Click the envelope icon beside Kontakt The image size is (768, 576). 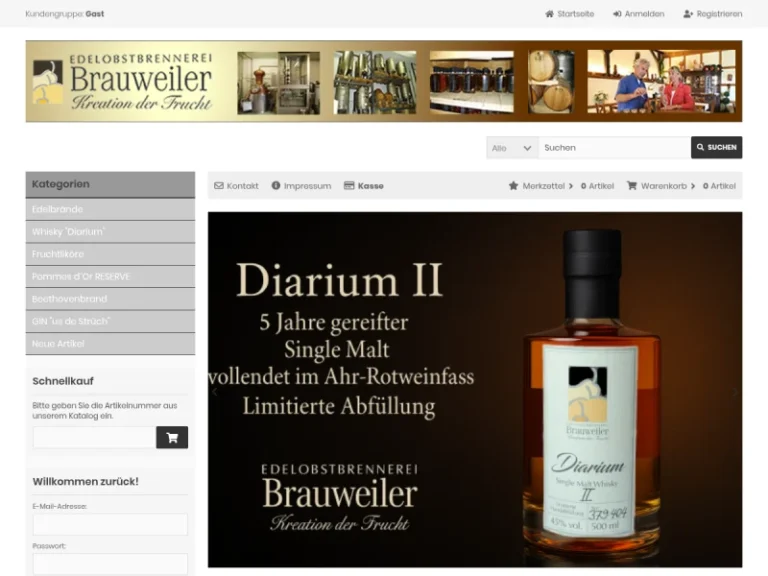pos(219,186)
